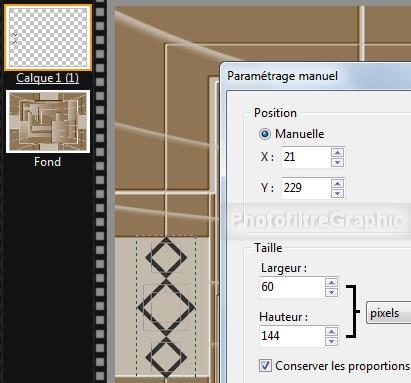
Task: Decrease the Hauteur value
Action: click(x=331, y=341)
